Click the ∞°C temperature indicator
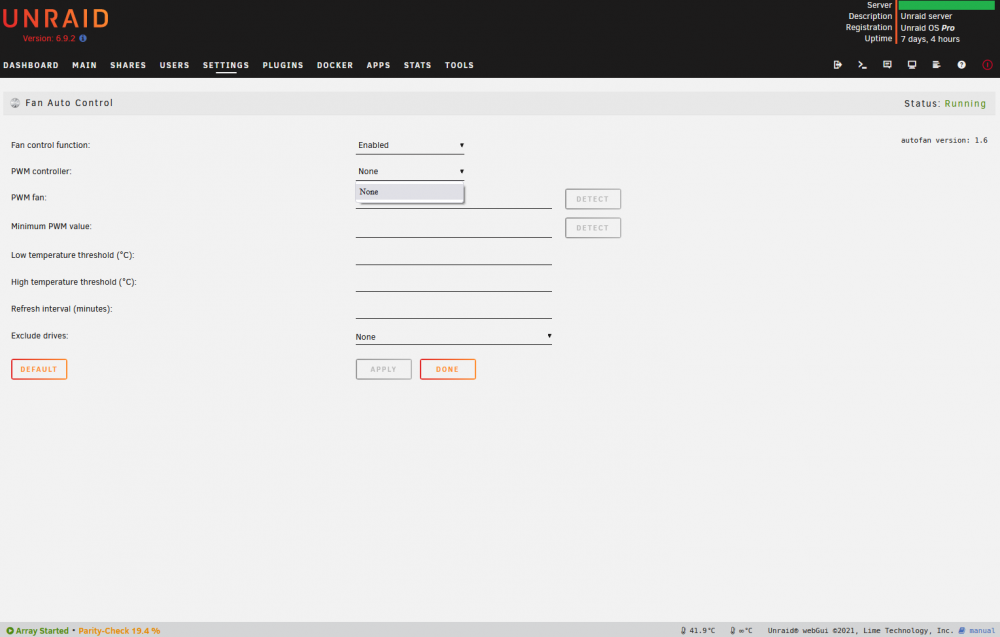Image resolution: width=1000 pixels, height=637 pixels. pos(741,631)
